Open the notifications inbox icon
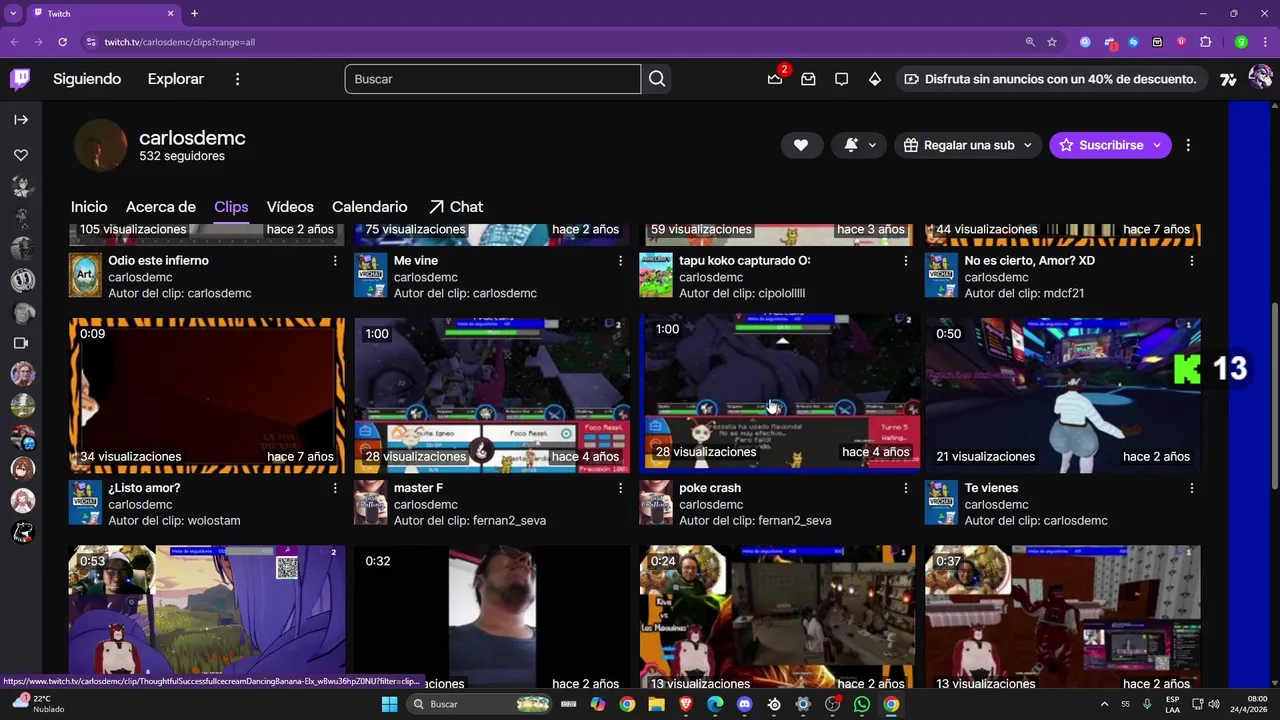 click(x=808, y=79)
